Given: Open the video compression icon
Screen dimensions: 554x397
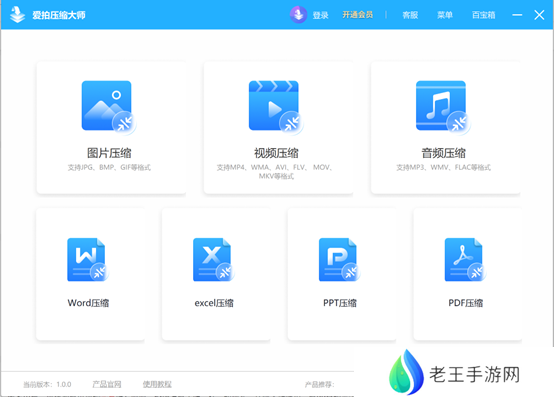Looking at the screenshot, I should [x=276, y=107].
